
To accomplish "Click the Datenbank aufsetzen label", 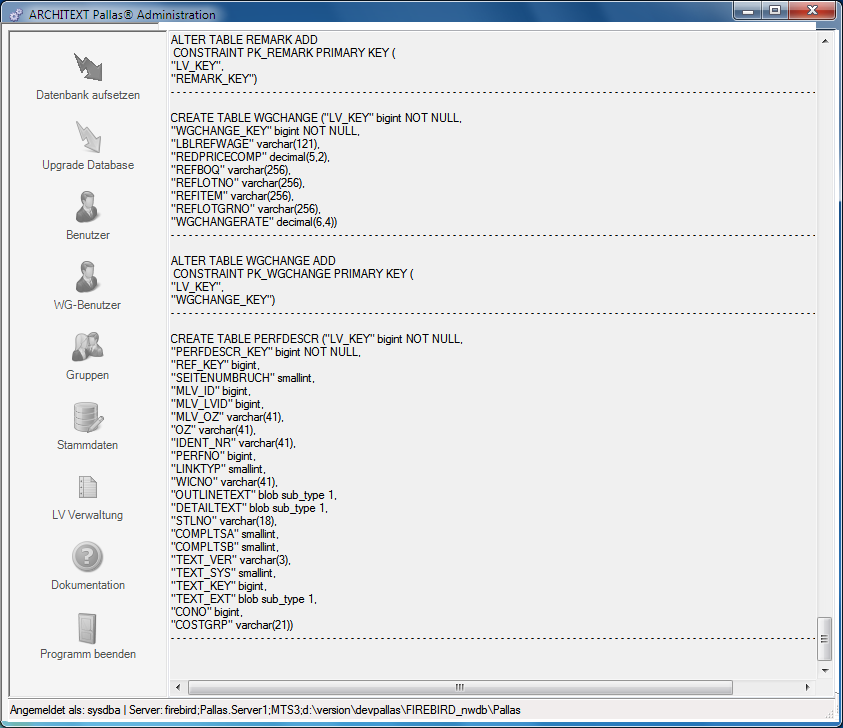I will (x=88, y=95).
